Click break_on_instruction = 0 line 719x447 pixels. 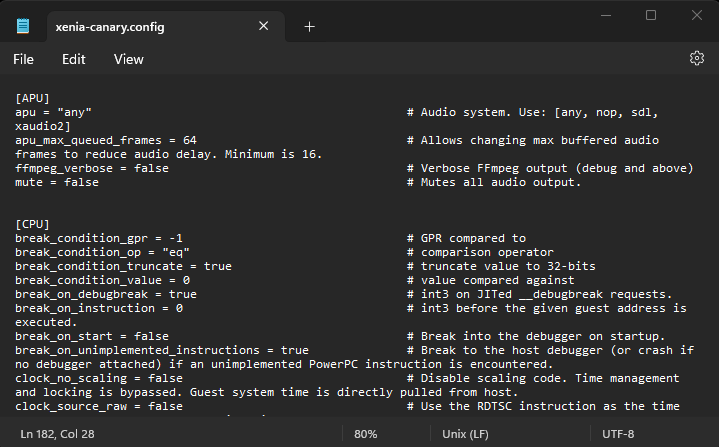99,308
